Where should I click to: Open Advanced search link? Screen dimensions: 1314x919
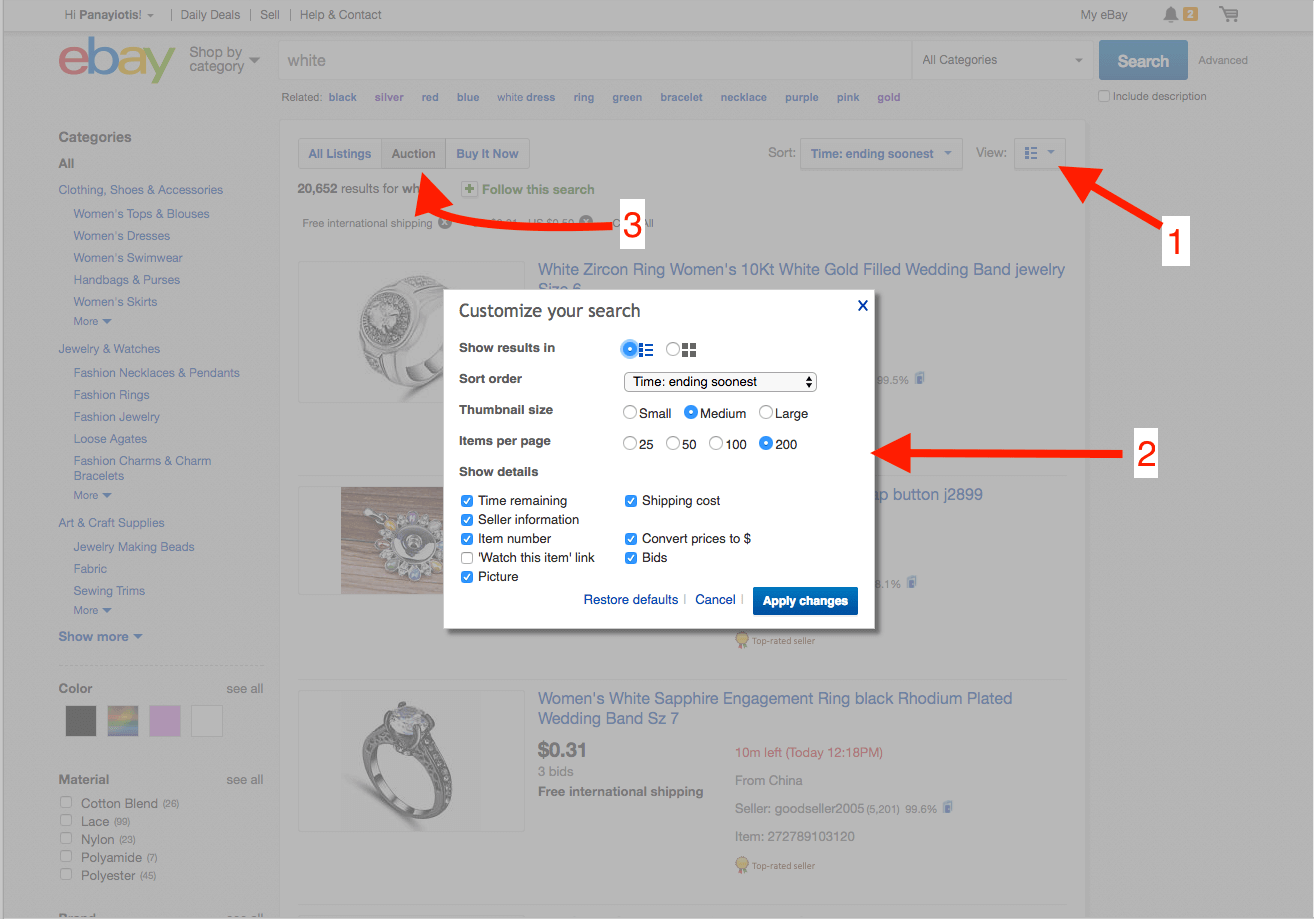click(1223, 60)
